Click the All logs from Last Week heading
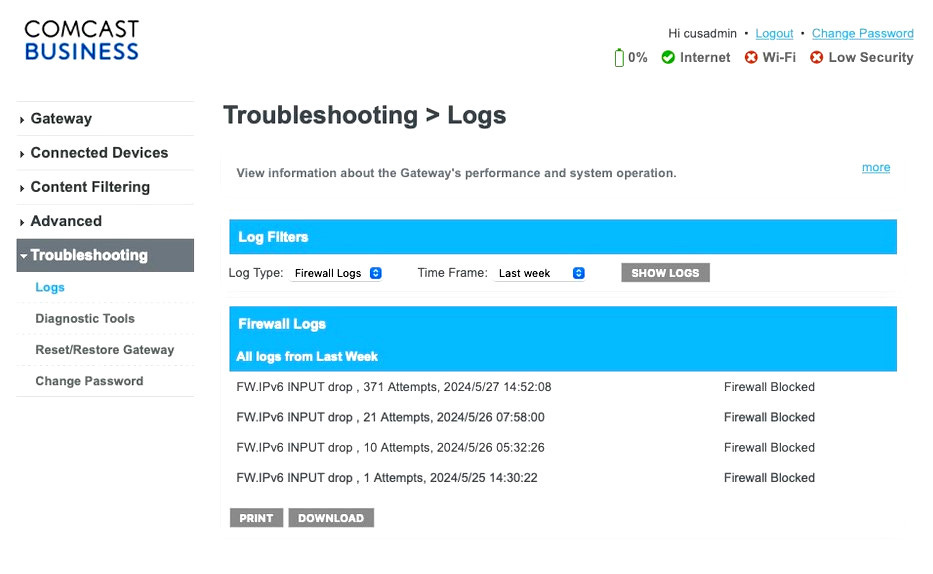Viewport: 933px width, 574px height. [307, 357]
